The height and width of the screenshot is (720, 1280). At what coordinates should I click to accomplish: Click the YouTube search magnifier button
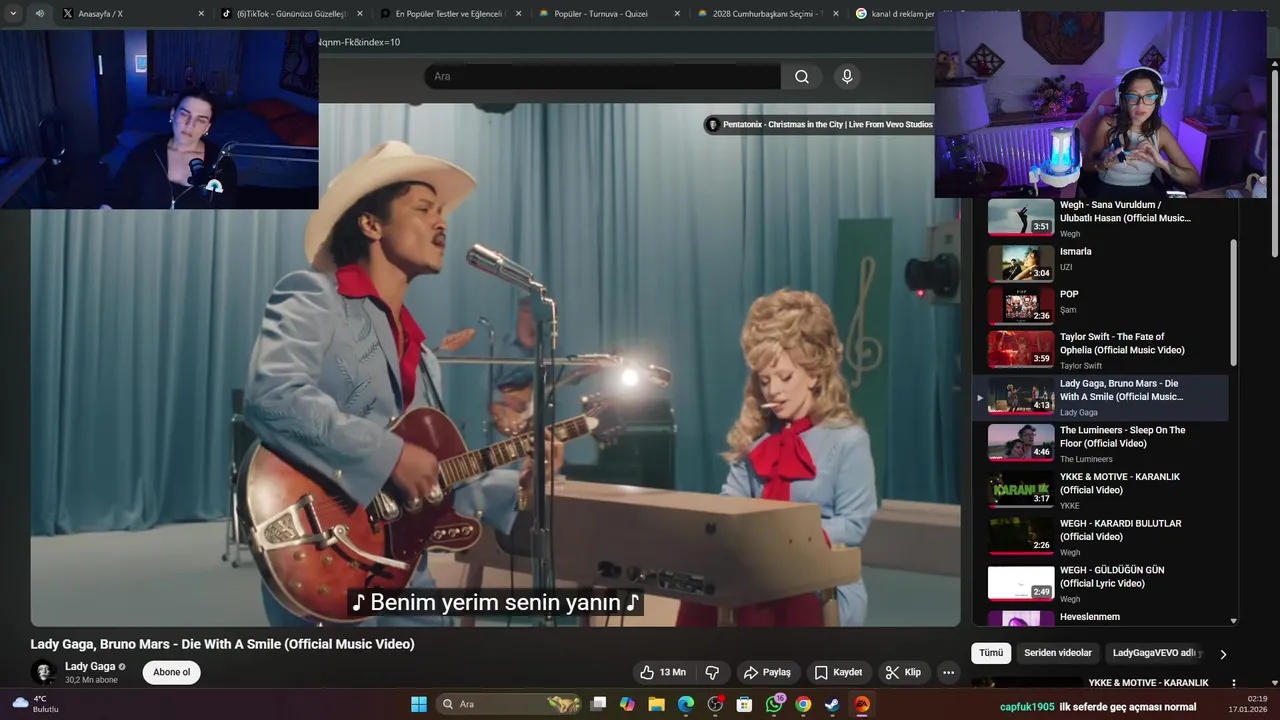(802, 76)
